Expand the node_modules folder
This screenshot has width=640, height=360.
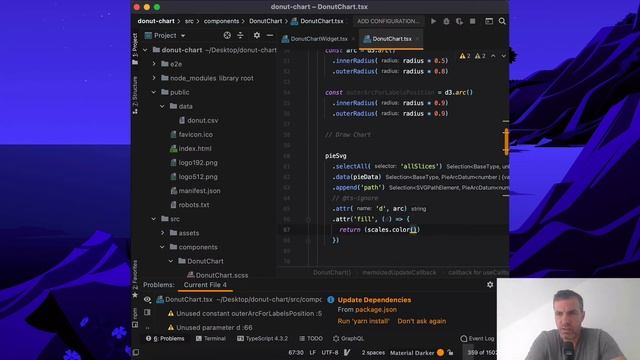click(x=154, y=78)
